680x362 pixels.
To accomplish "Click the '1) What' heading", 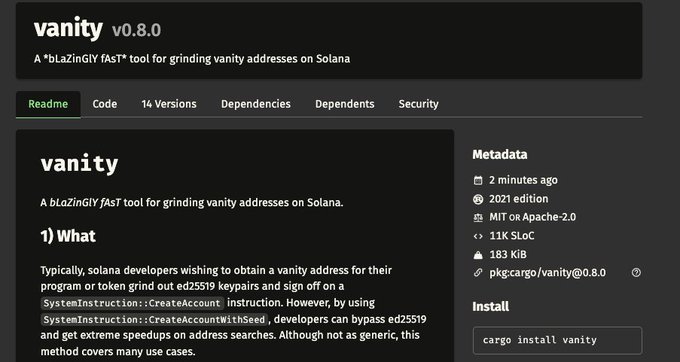I will [68, 236].
